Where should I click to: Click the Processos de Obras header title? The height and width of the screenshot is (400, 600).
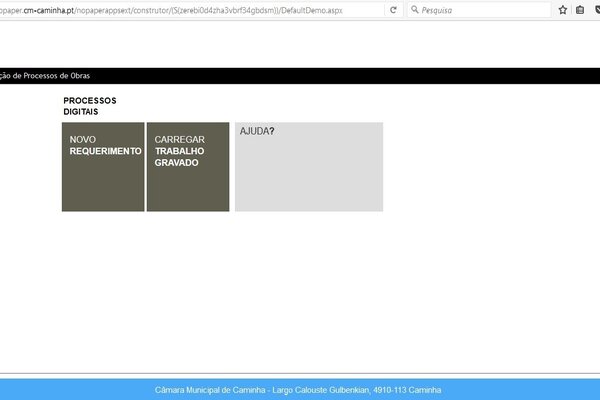[45, 75]
